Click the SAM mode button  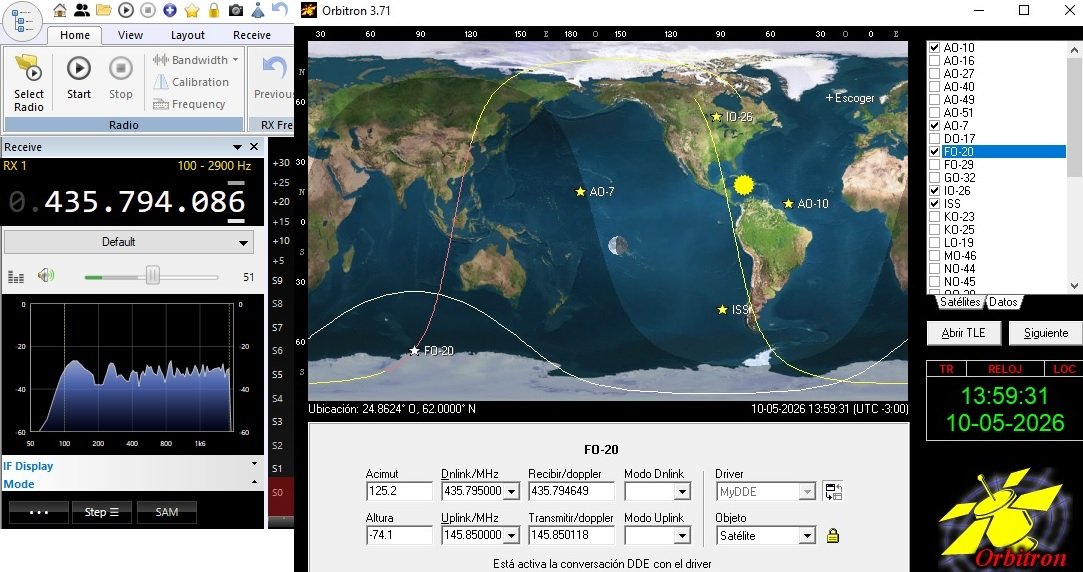click(166, 513)
